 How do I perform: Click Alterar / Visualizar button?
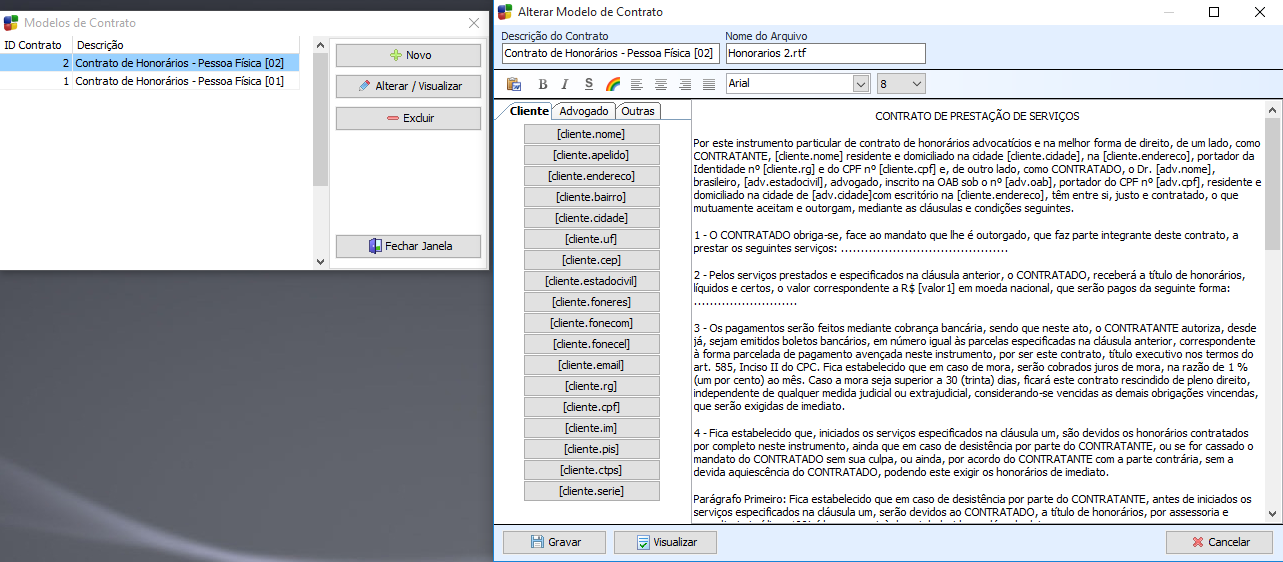coord(408,86)
